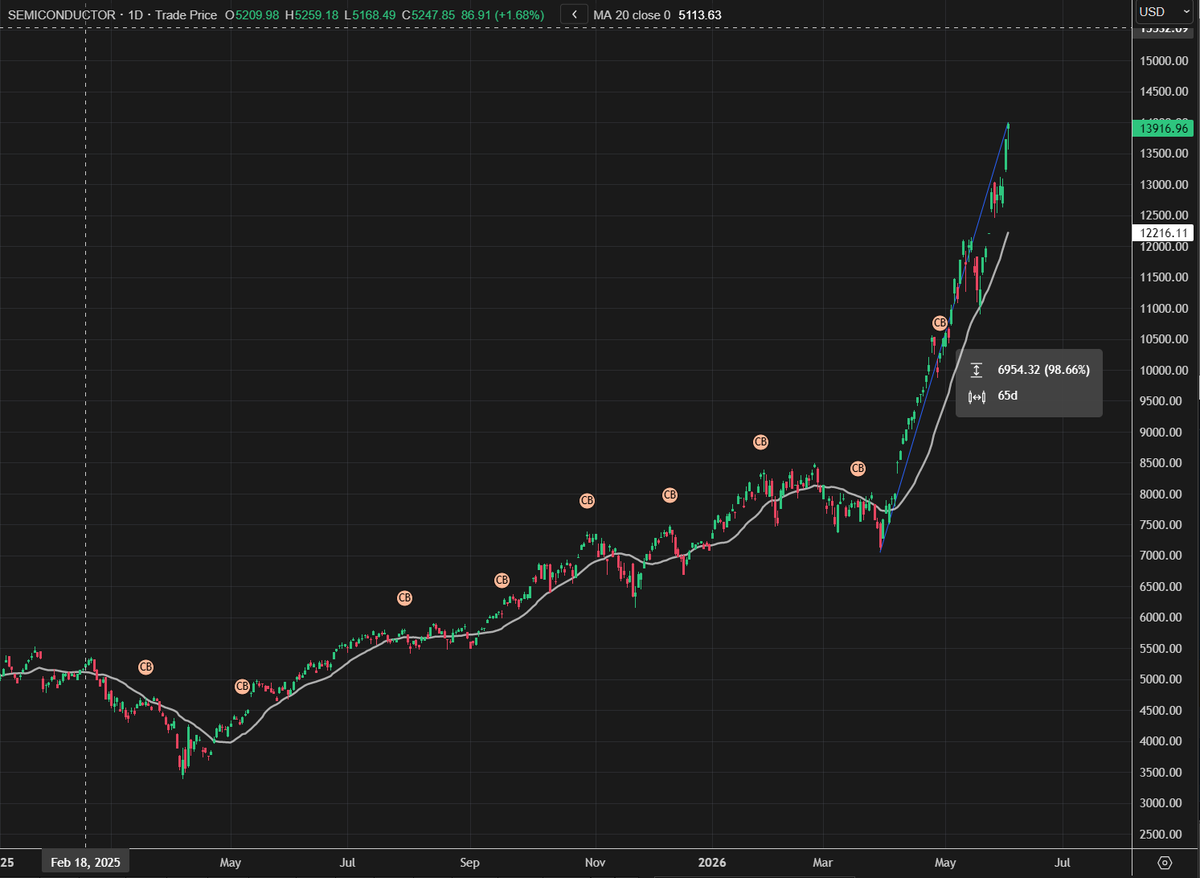Viewport: 1200px width, 878px height.
Task: Select the CB marker above the January 2026 peak
Action: click(760, 442)
